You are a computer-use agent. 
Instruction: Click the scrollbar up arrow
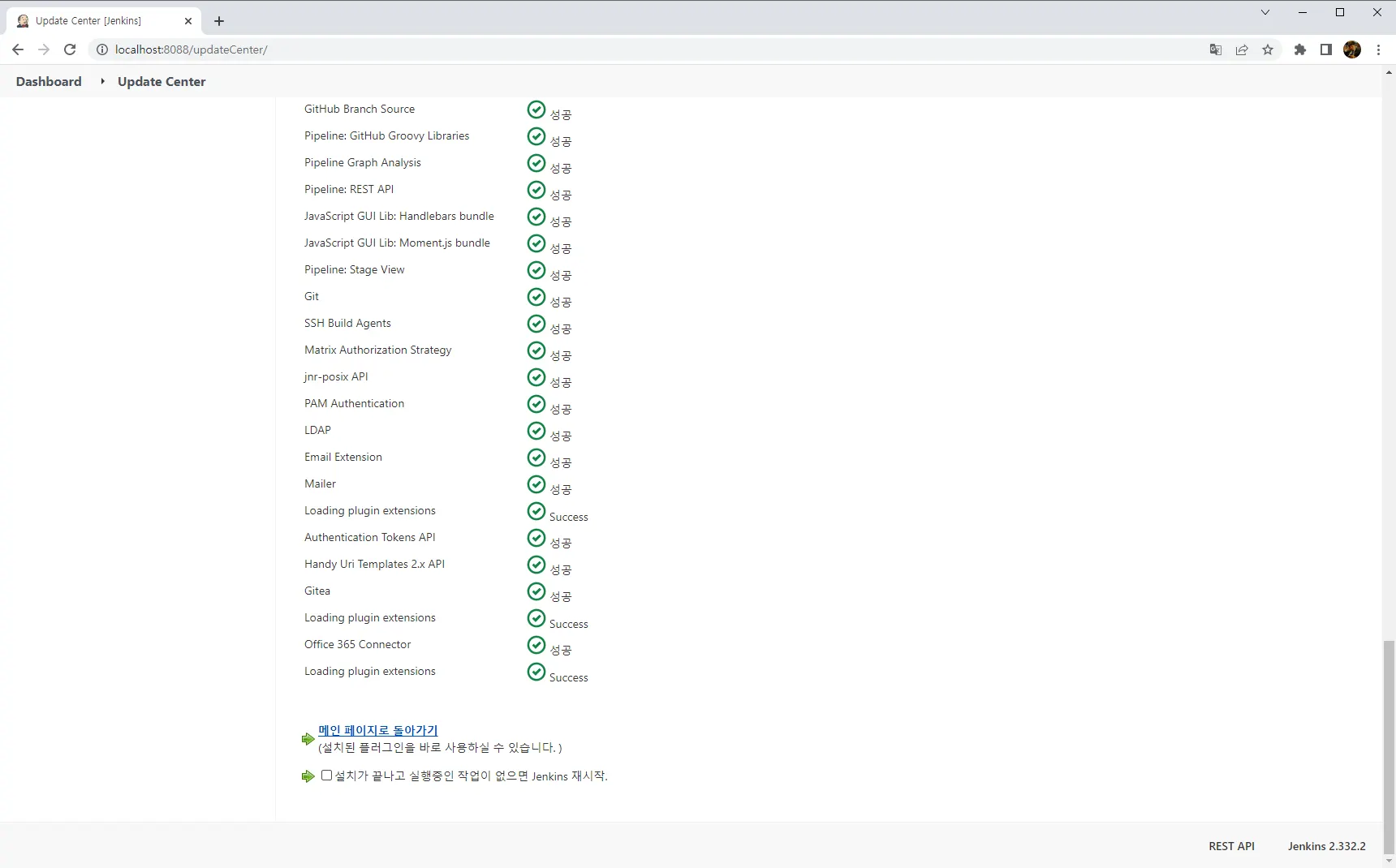click(1390, 71)
